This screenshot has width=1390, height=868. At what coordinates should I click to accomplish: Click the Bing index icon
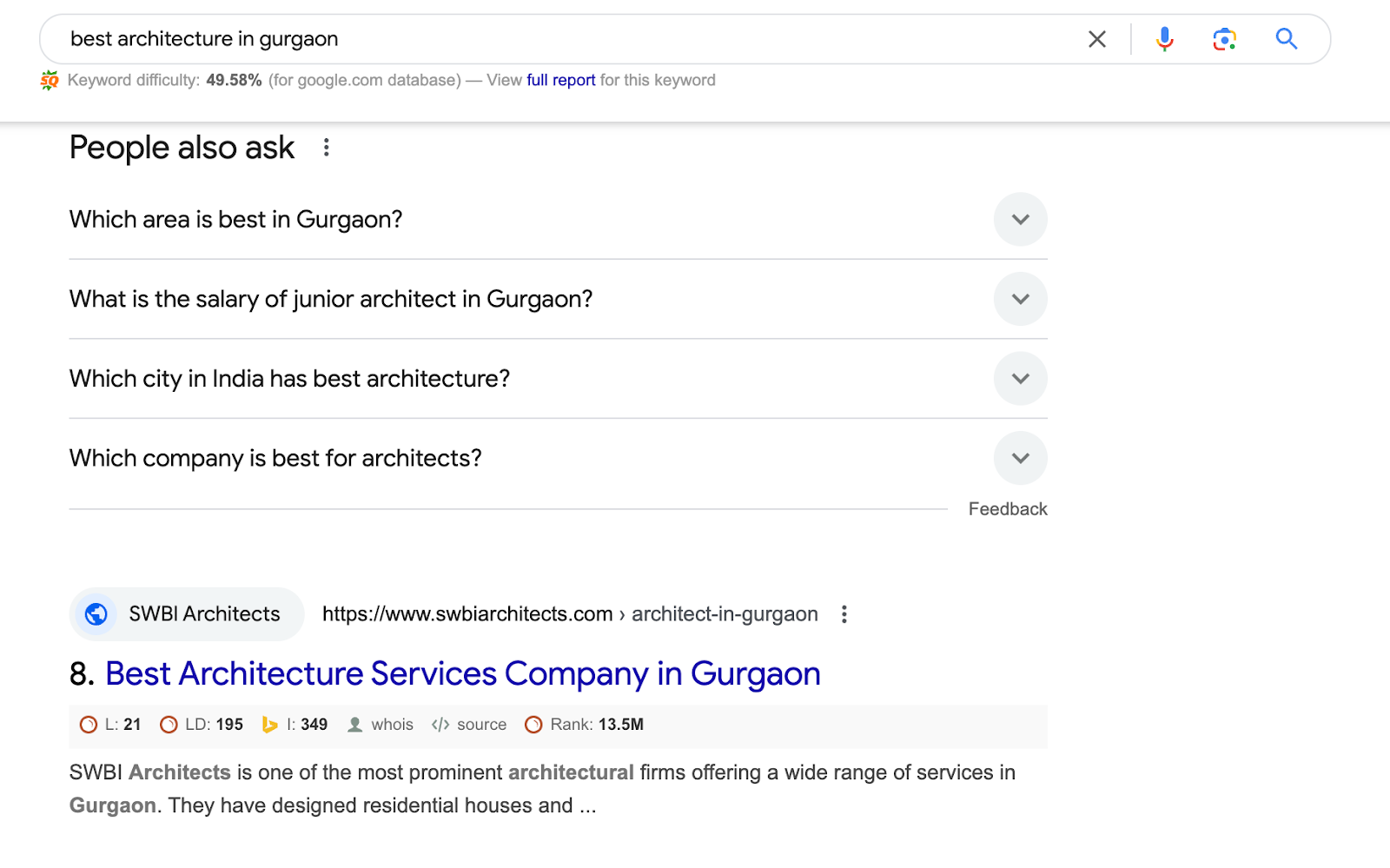(270, 725)
